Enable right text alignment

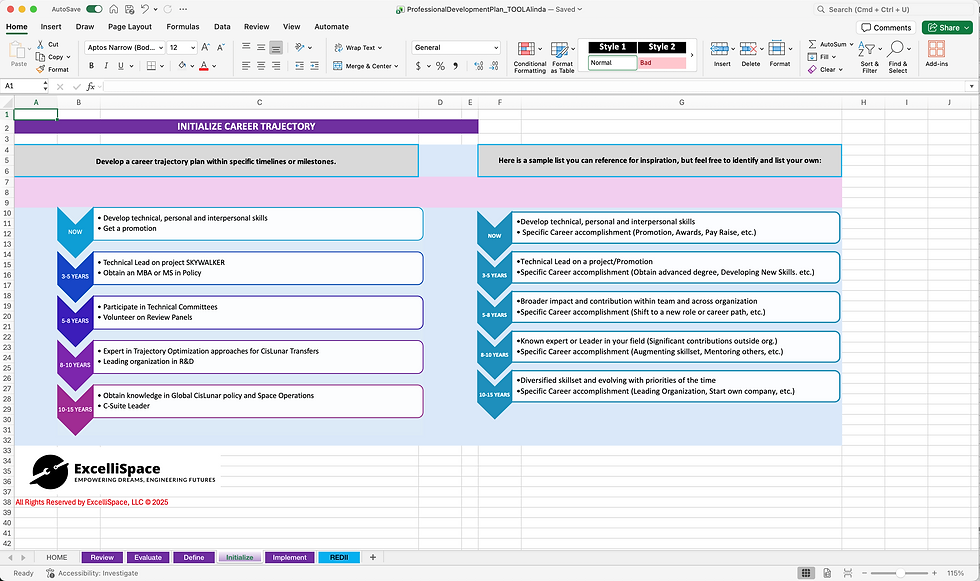click(x=274, y=65)
